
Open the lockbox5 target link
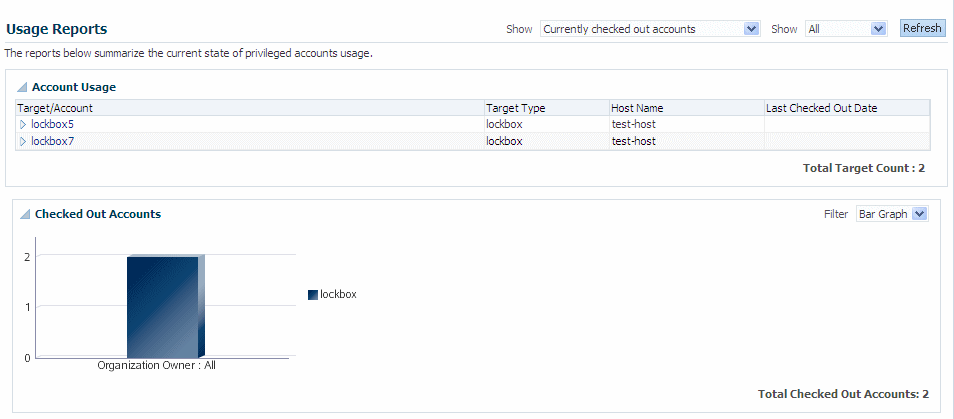pos(52,125)
